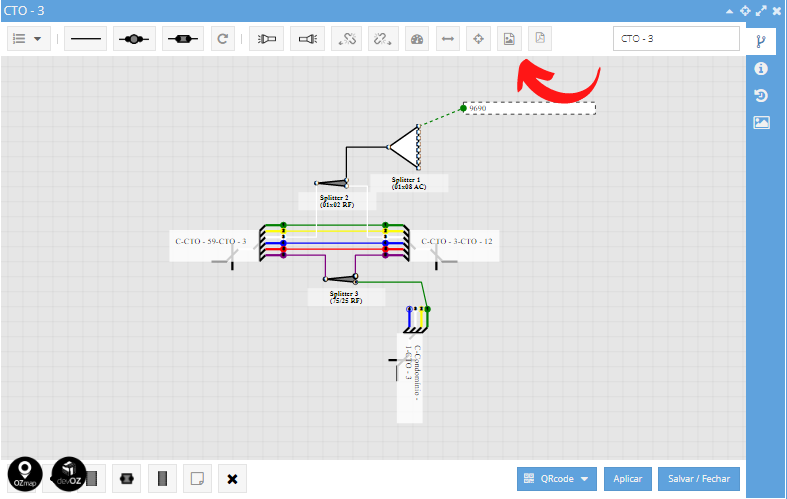787x499 pixels.
Task: Select the round connector tool
Action: (134, 39)
